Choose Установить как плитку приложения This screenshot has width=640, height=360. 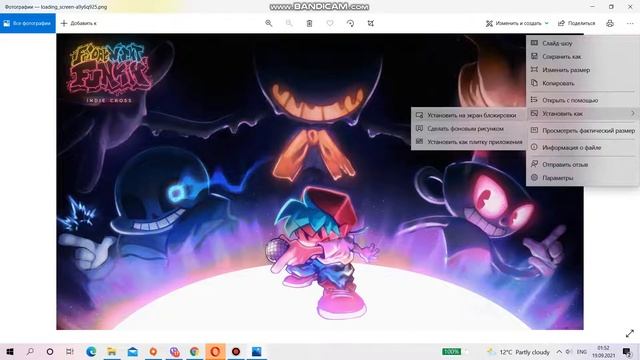(x=469, y=142)
